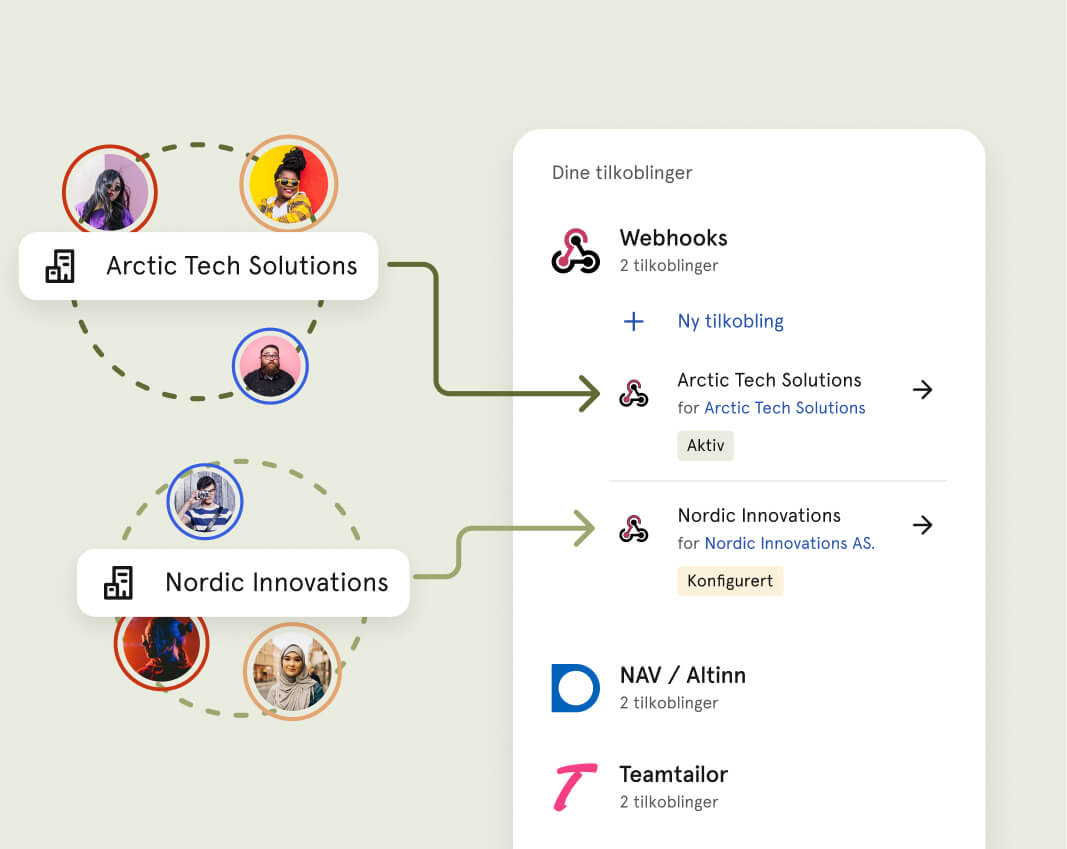Click the blue plus icon for new connection

click(634, 321)
